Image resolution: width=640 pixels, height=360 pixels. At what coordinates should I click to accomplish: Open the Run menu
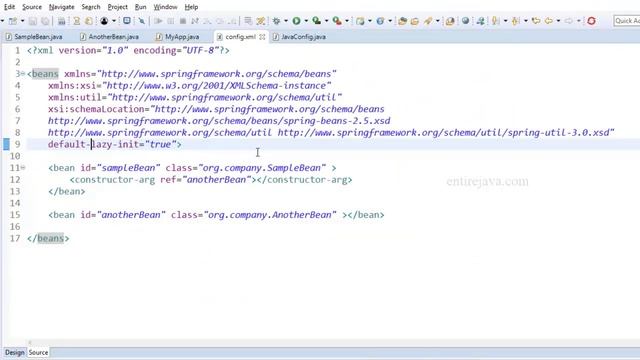140,7
